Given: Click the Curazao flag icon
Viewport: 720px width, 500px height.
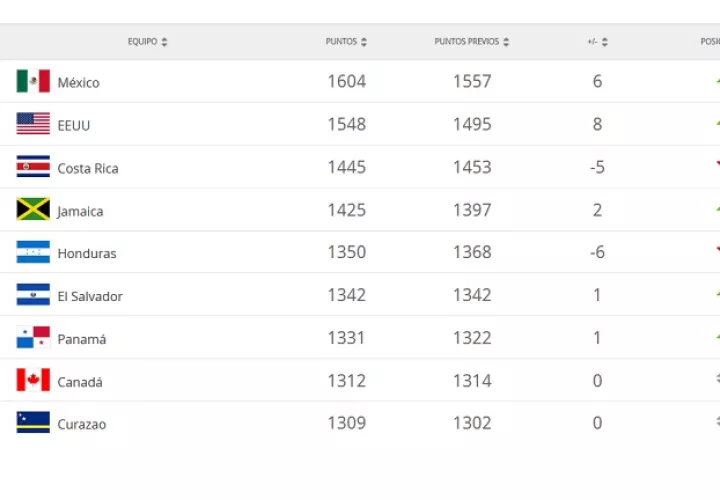Looking at the screenshot, I should (33, 422).
